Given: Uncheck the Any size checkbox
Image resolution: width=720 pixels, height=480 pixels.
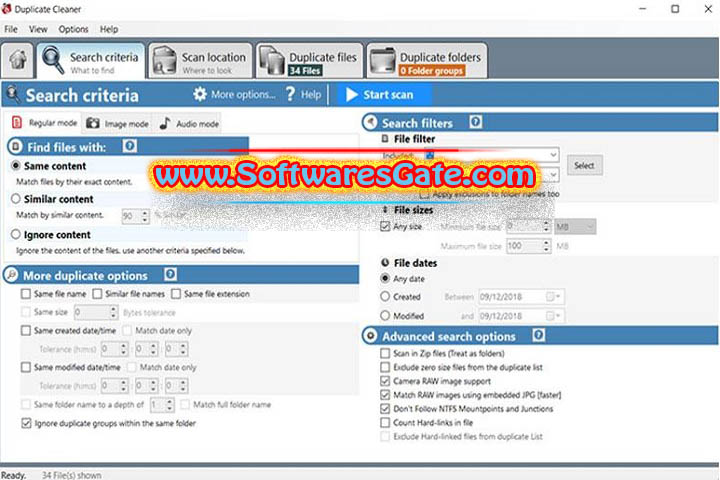Looking at the screenshot, I should pyautogui.click(x=385, y=226).
